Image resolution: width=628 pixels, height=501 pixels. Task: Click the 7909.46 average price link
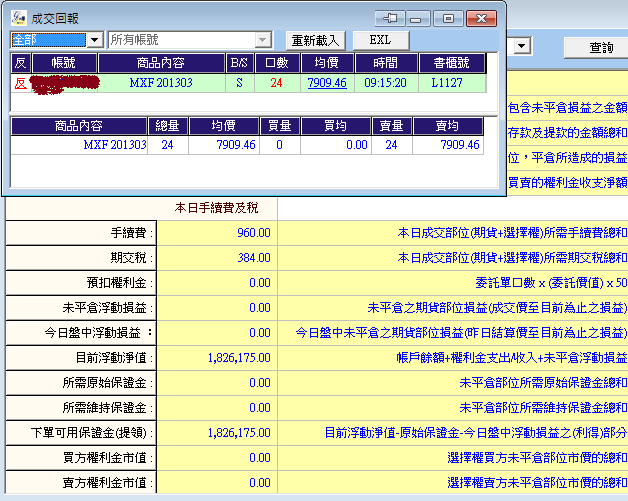coord(327,83)
